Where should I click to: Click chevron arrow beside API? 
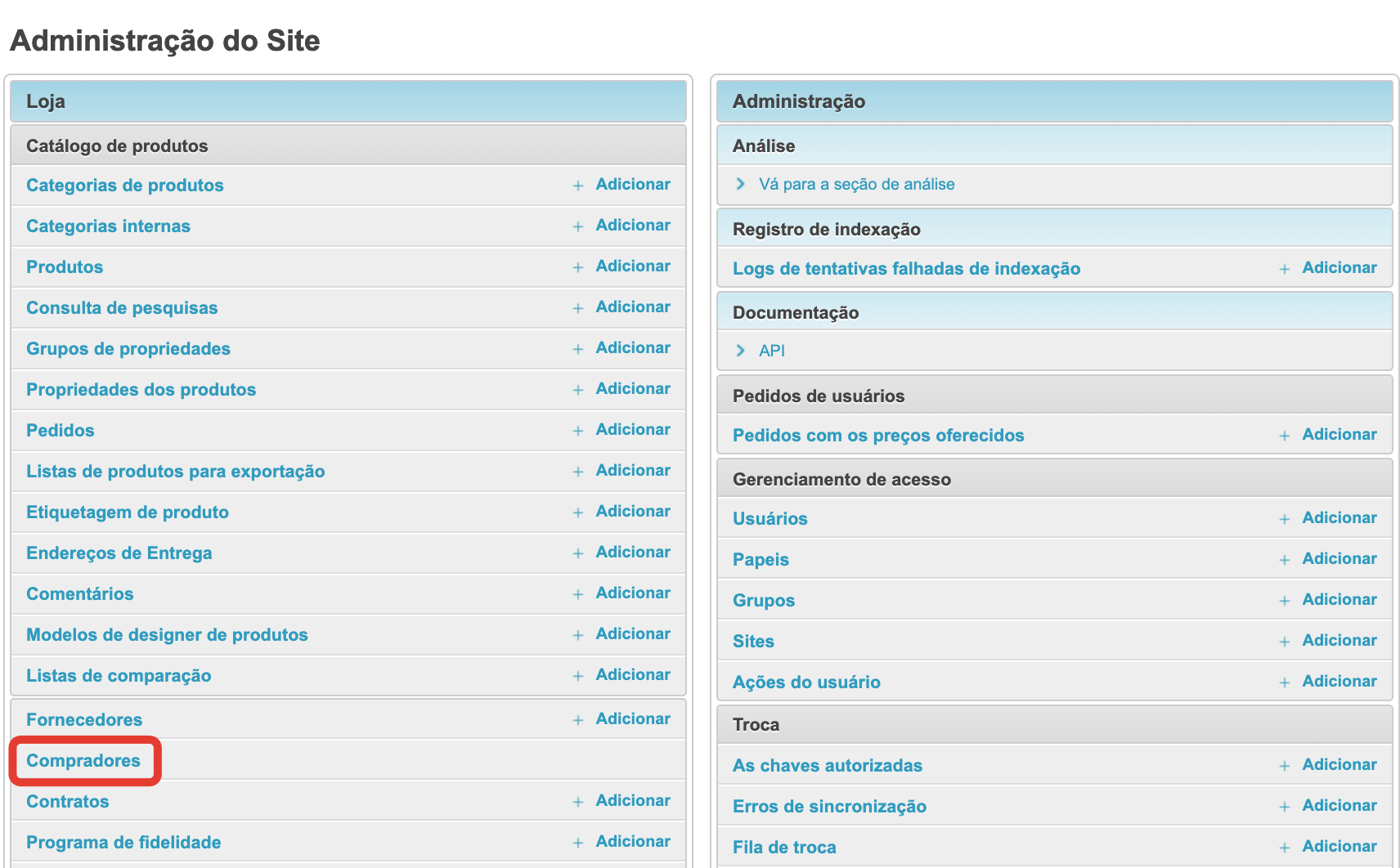click(740, 351)
